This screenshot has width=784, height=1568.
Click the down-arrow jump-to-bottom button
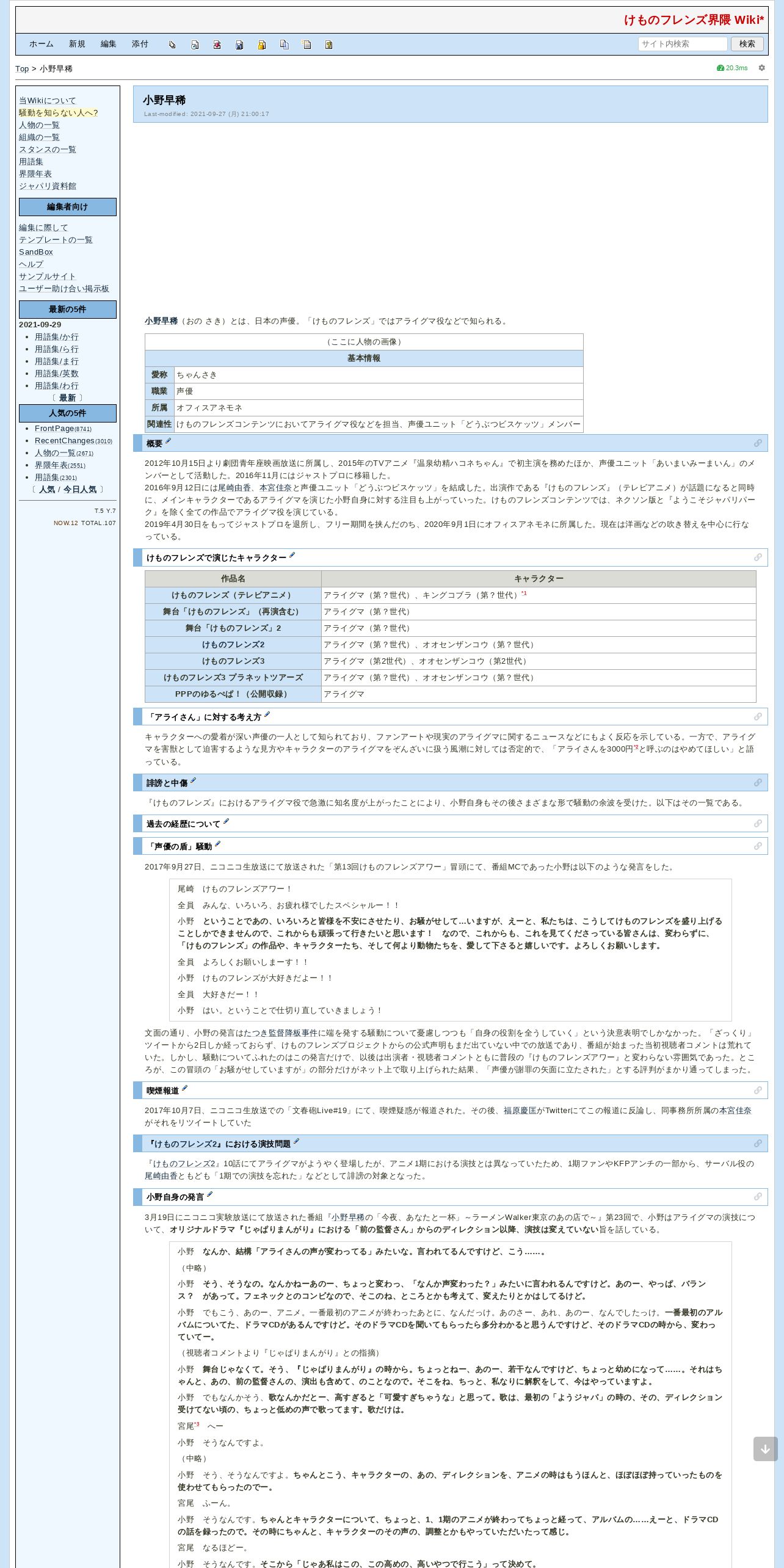[765, 1449]
